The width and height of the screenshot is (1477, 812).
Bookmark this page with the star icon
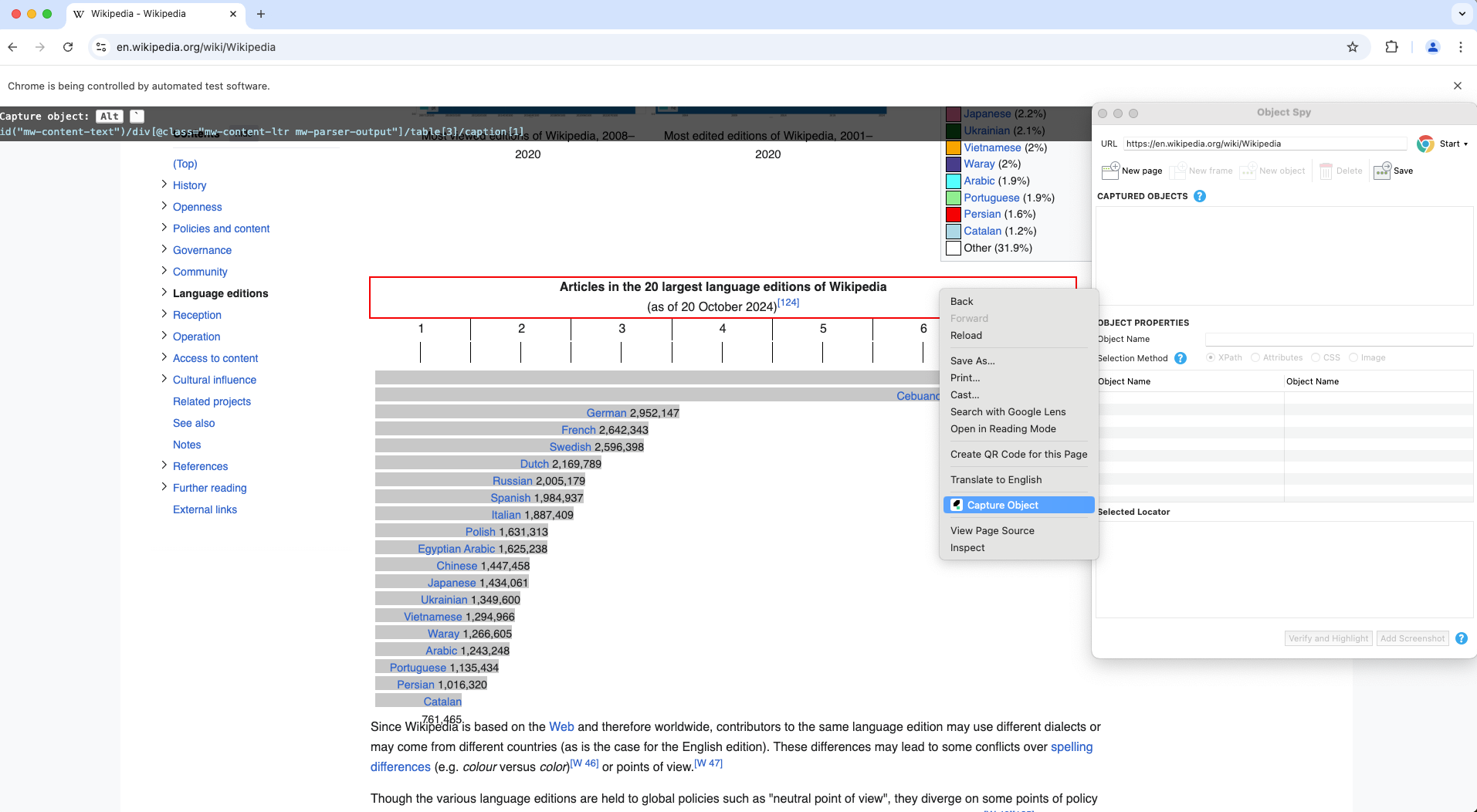pos(1352,47)
